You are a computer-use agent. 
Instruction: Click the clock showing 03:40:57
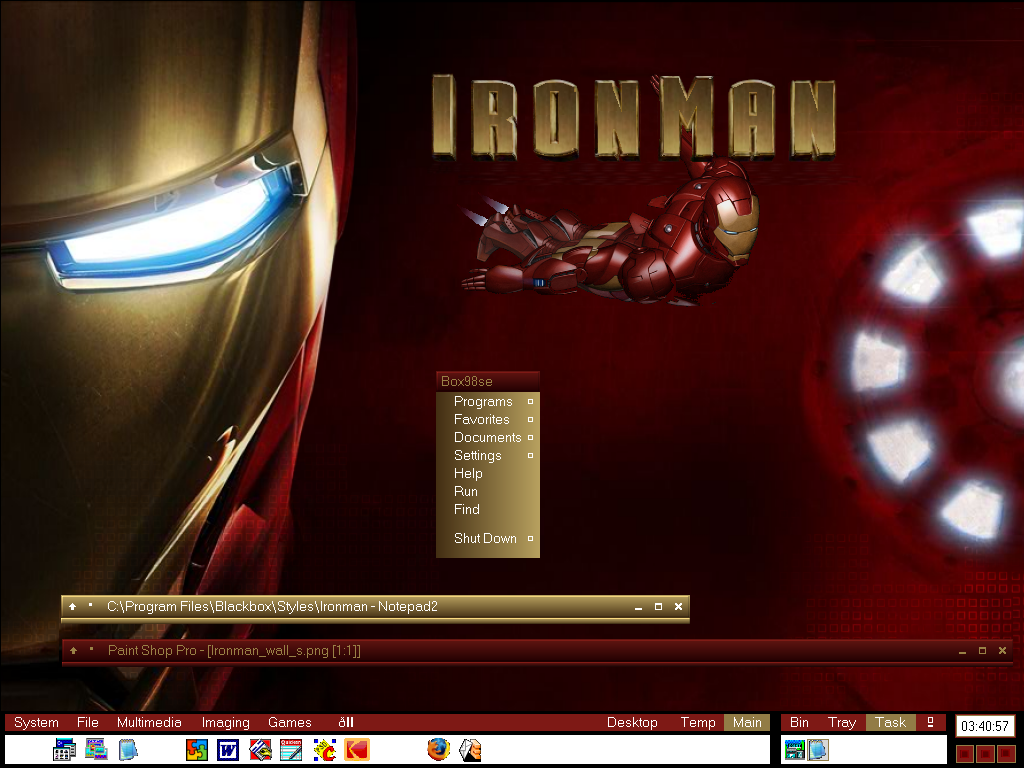985,726
